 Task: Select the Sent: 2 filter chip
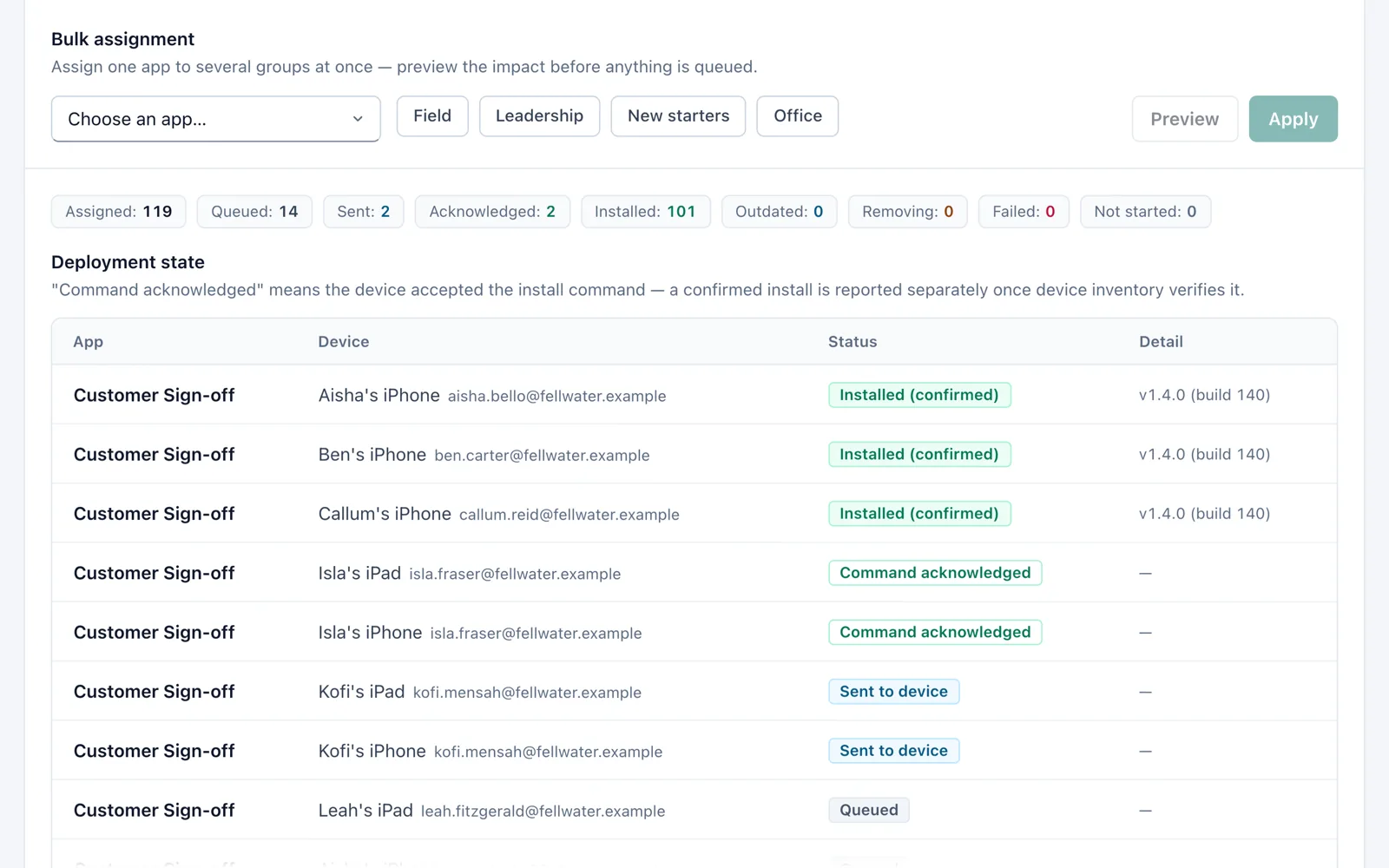pyautogui.click(x=364, y=212)
